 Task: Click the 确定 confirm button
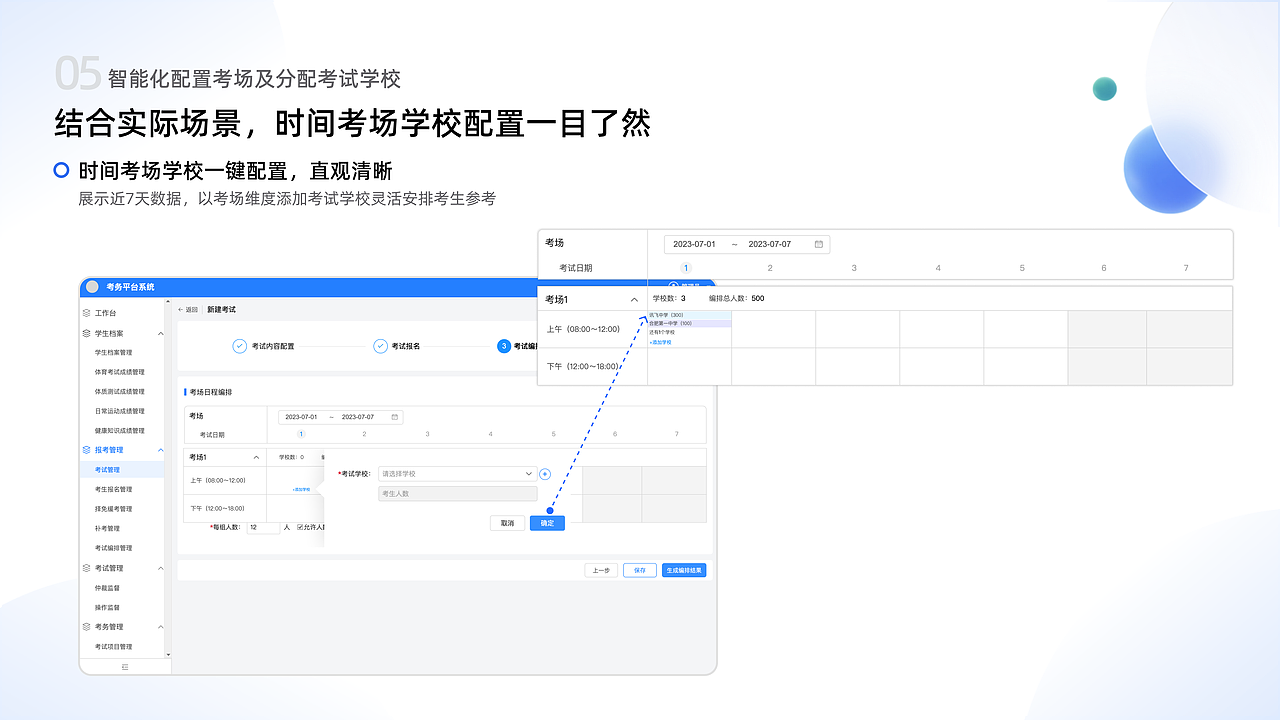tap(547, 522)
